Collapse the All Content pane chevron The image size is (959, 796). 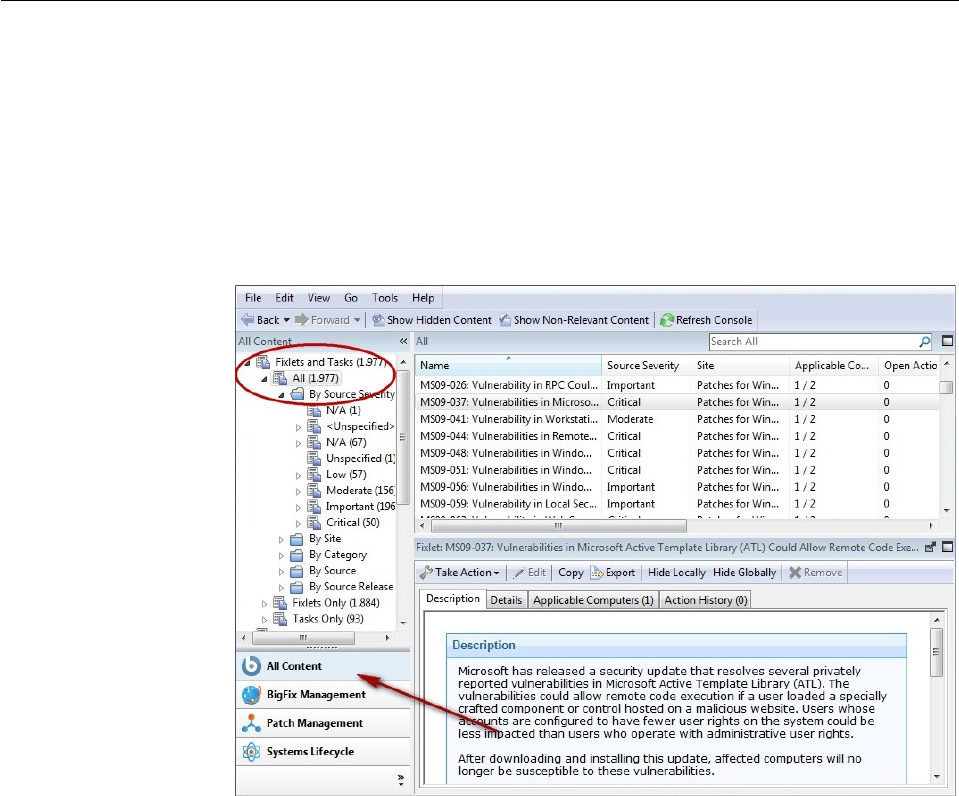click(x=403, y=341)
